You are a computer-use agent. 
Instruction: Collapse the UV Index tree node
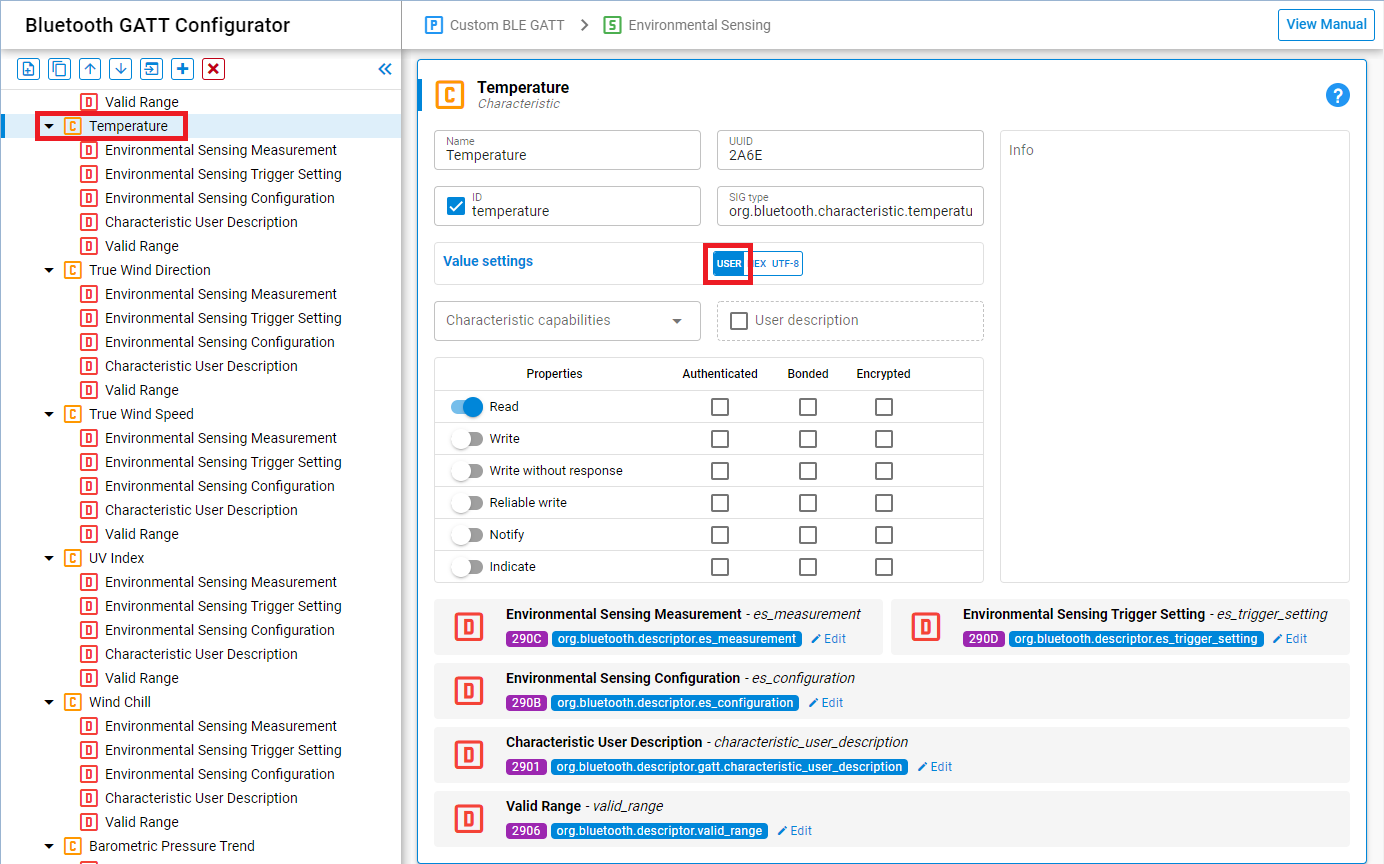(x=49, y=558)
